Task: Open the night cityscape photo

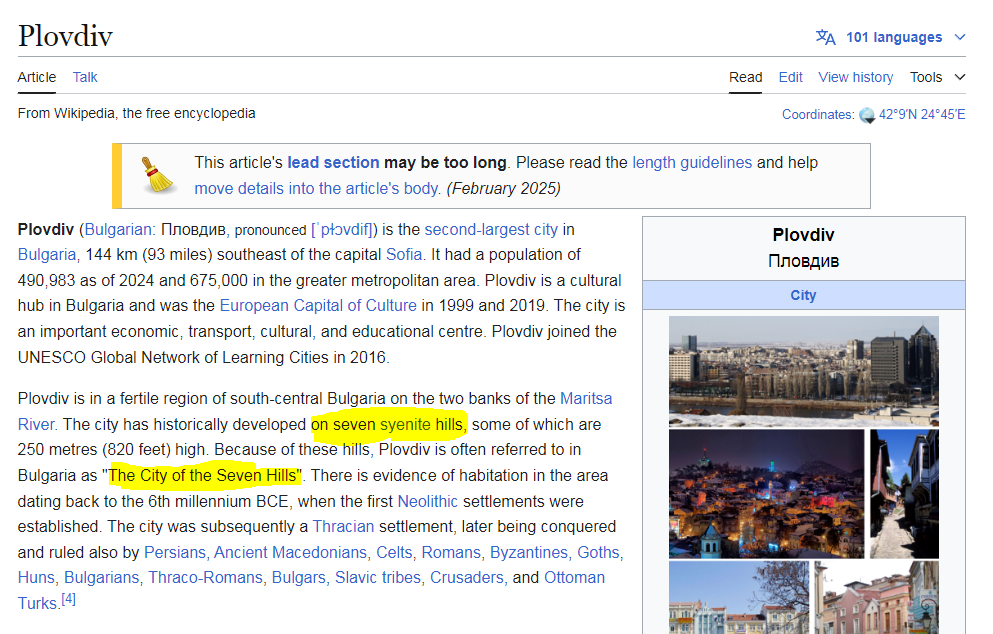Action: 766,494
